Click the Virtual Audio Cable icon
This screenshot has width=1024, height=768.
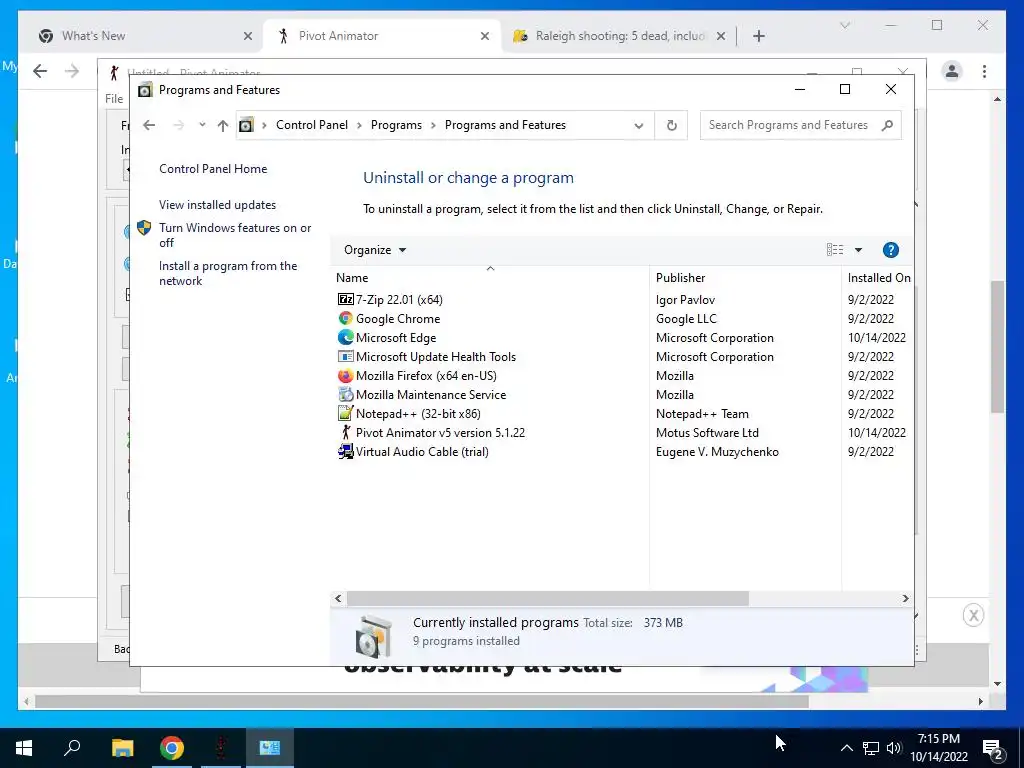coord(345,451)
